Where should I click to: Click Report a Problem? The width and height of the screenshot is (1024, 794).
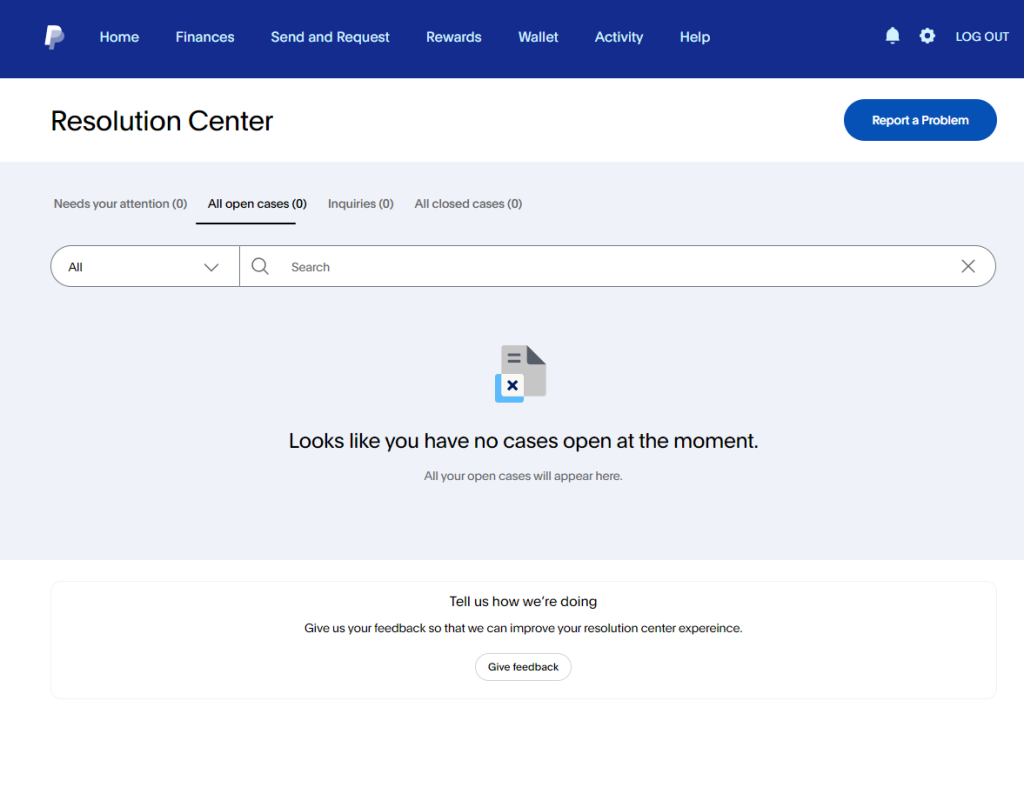tap(919, 119)
